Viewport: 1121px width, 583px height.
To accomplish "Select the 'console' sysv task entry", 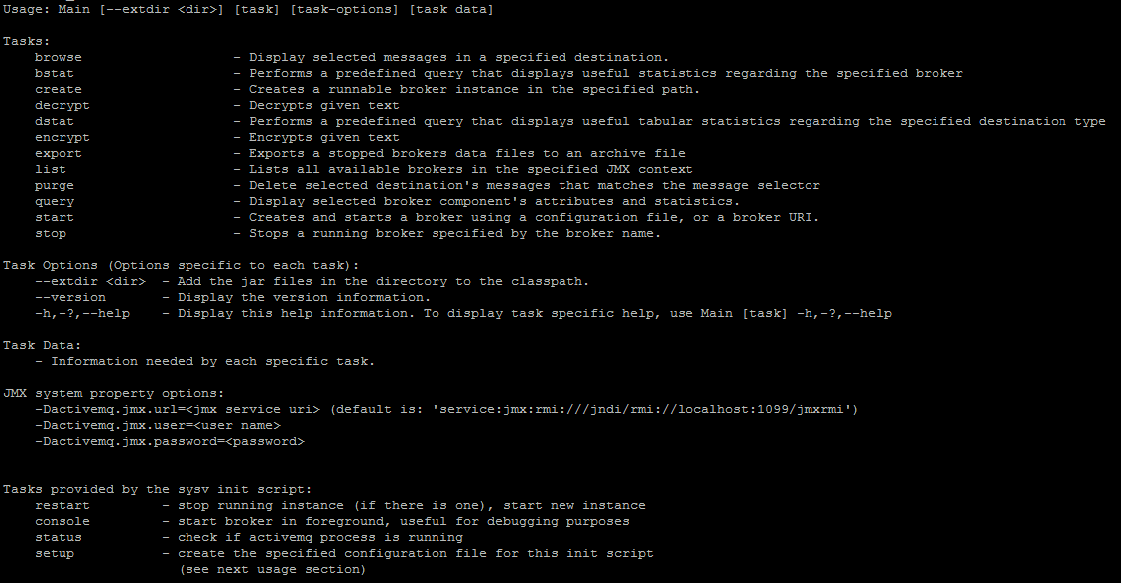I will click(62, 521).
